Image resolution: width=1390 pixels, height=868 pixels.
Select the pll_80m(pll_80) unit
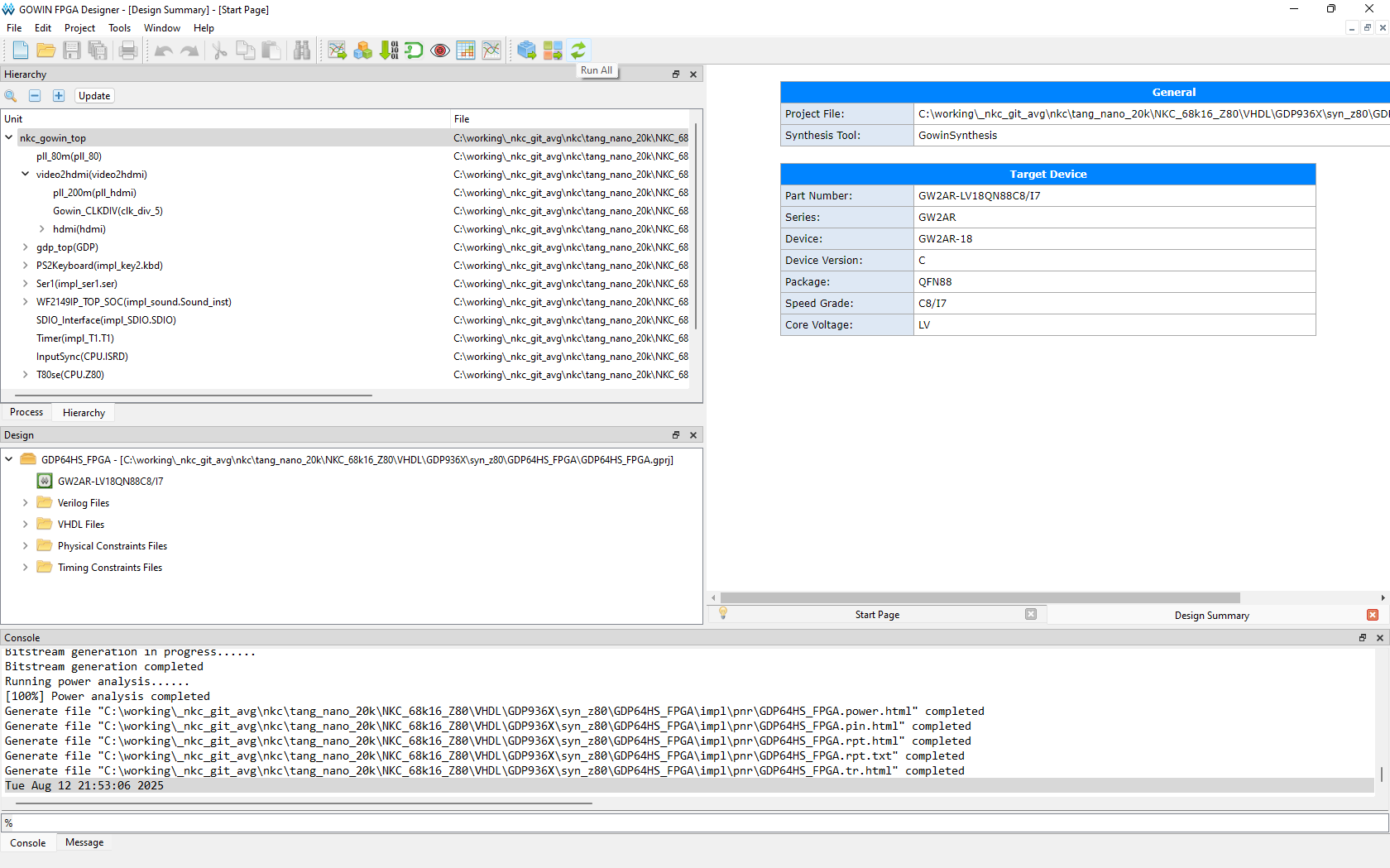[69, 156]
